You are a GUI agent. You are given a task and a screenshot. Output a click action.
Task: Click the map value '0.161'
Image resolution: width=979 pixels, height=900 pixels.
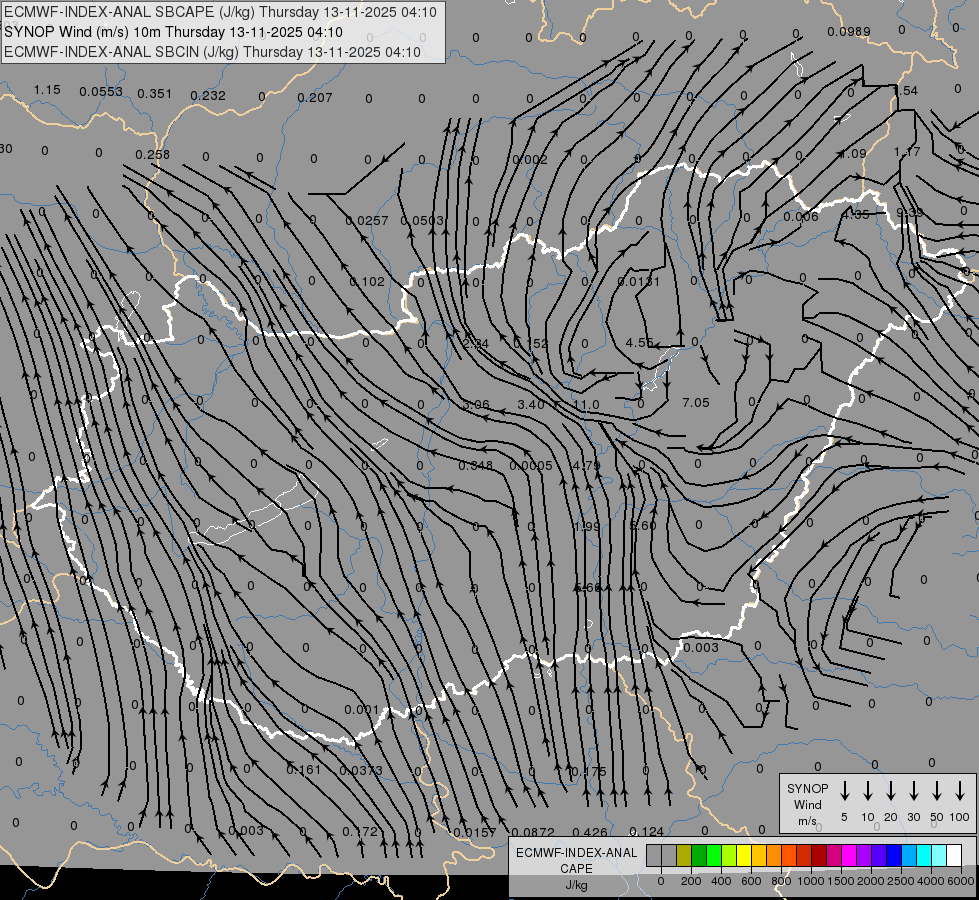click(x=303, y=770)
